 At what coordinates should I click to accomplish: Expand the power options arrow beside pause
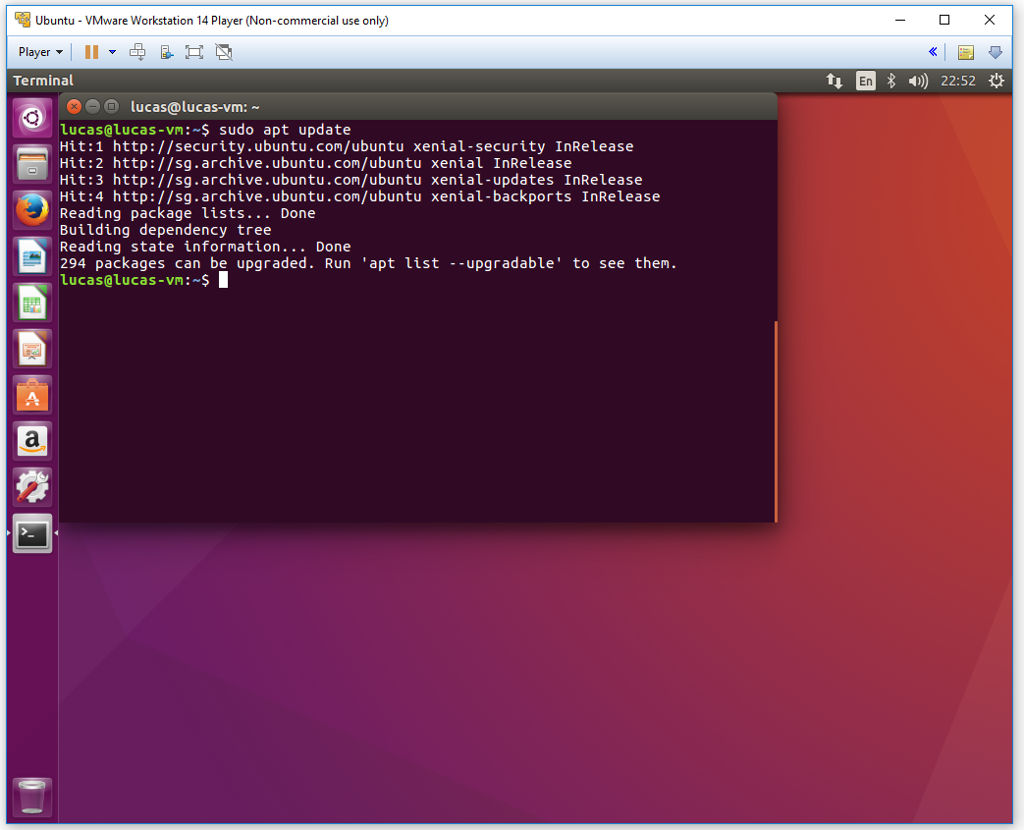112,52
